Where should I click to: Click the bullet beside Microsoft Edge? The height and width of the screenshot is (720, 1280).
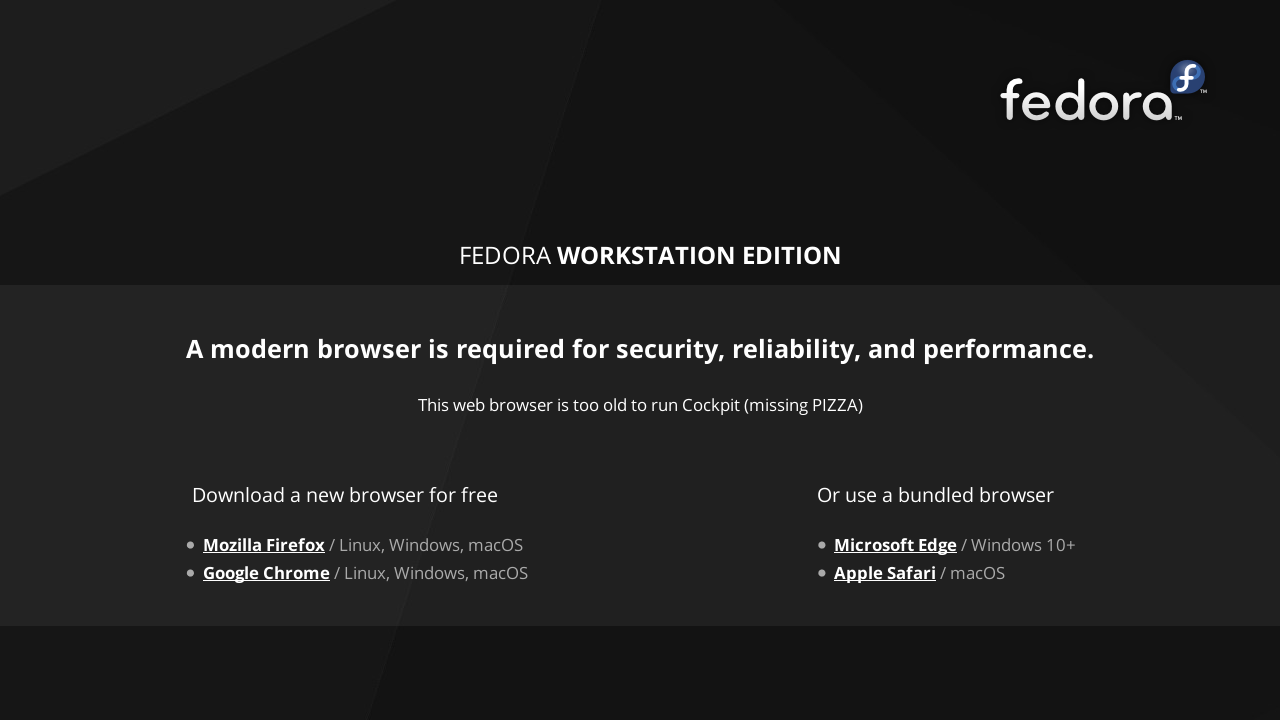(822, 545)
